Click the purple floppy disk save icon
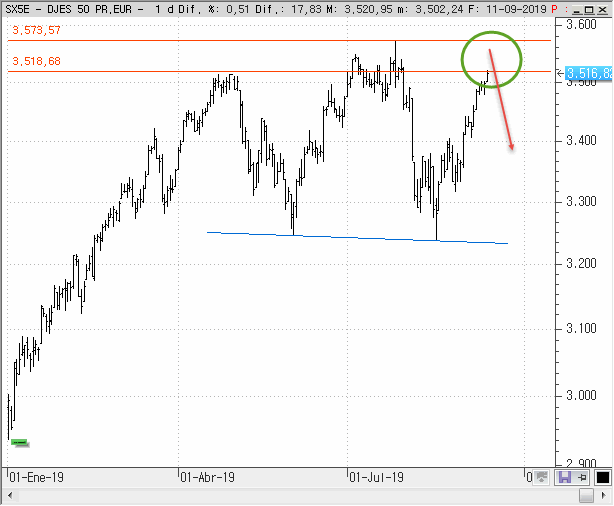 tap(565, 477)
